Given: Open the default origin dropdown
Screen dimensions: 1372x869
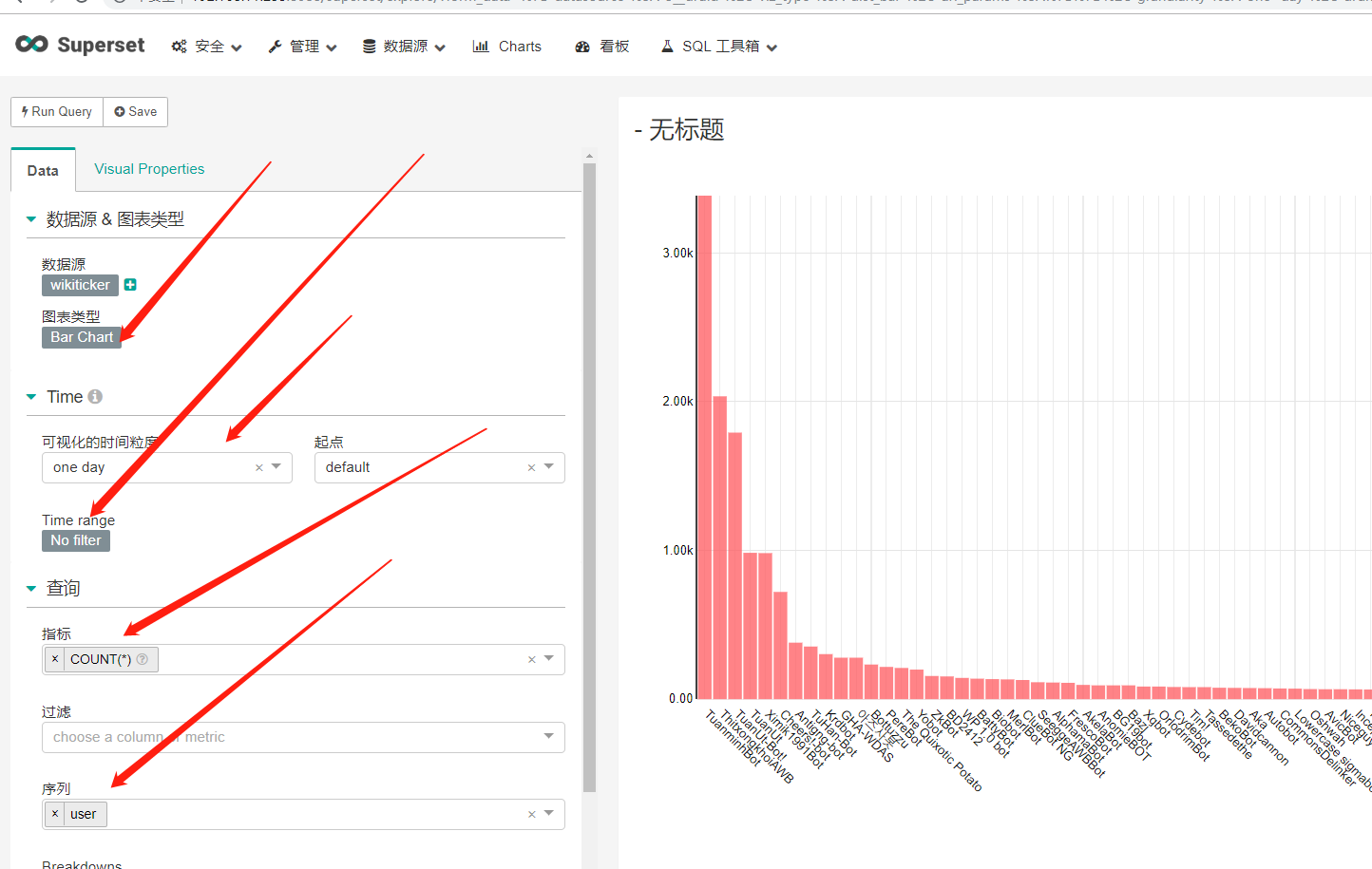Looking at the screenshot, I should (549, 466).
